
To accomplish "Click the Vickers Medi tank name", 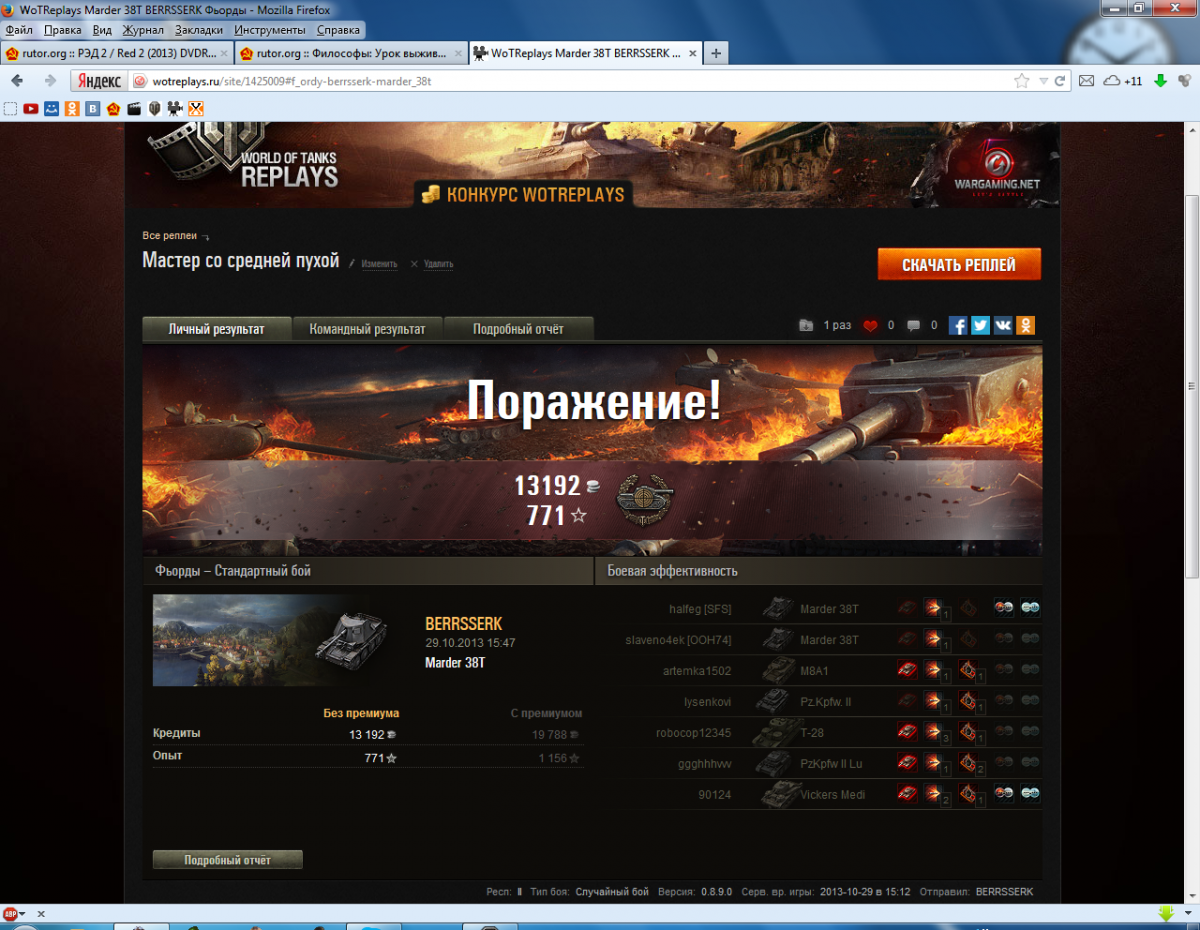I will [x=833, y=795].
